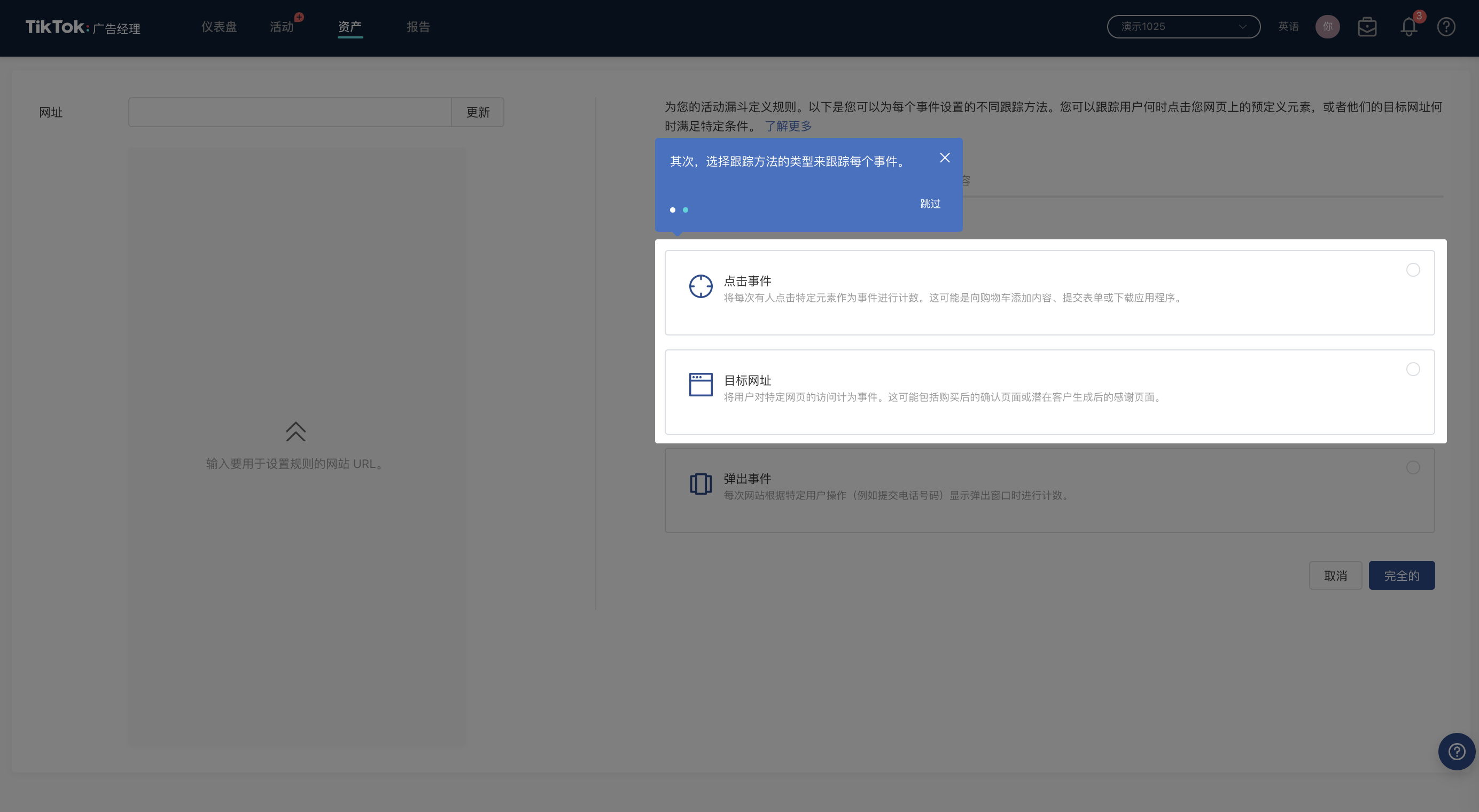The height and width of the screenshot is (812, 1479).
Task: Select the 弹出事件 radio button
Action: (1413, 467)
